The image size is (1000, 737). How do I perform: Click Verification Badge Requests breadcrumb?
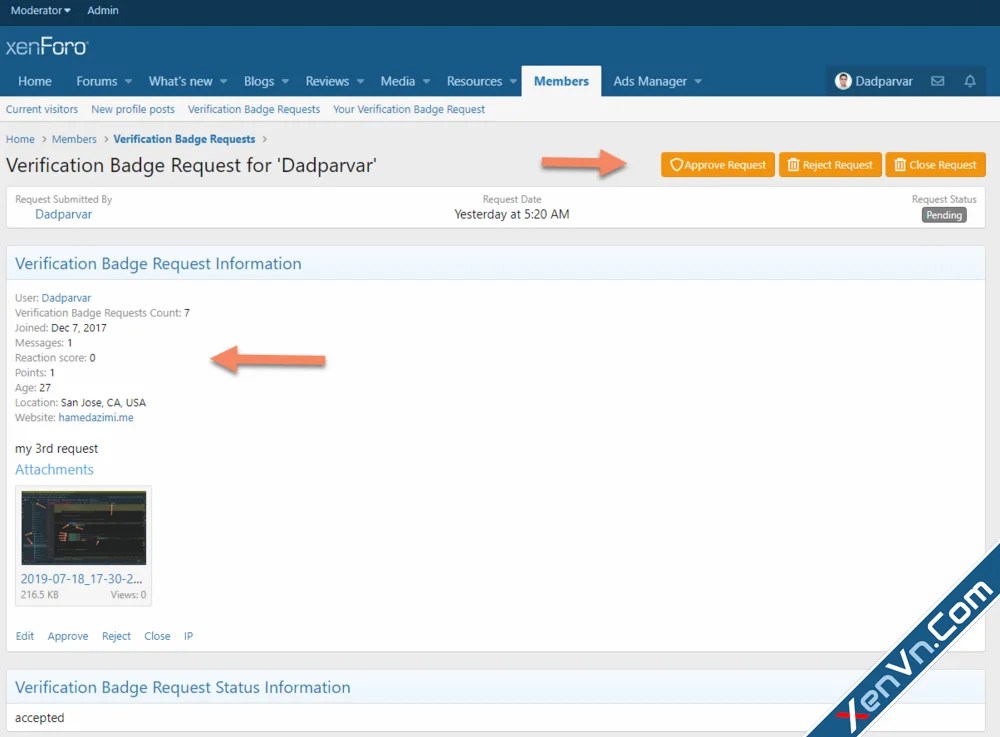[x=184, y=139]
